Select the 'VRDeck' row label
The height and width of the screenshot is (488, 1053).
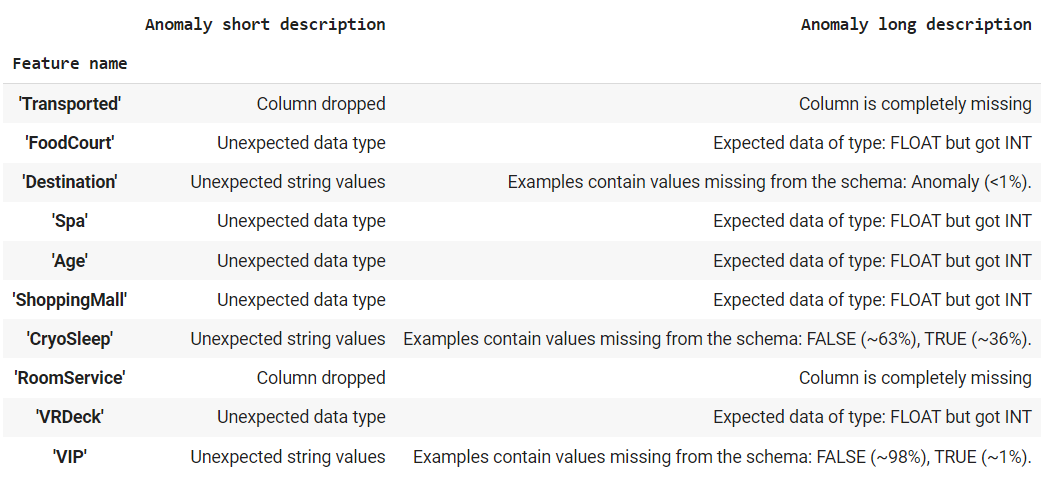click(70, 417)
